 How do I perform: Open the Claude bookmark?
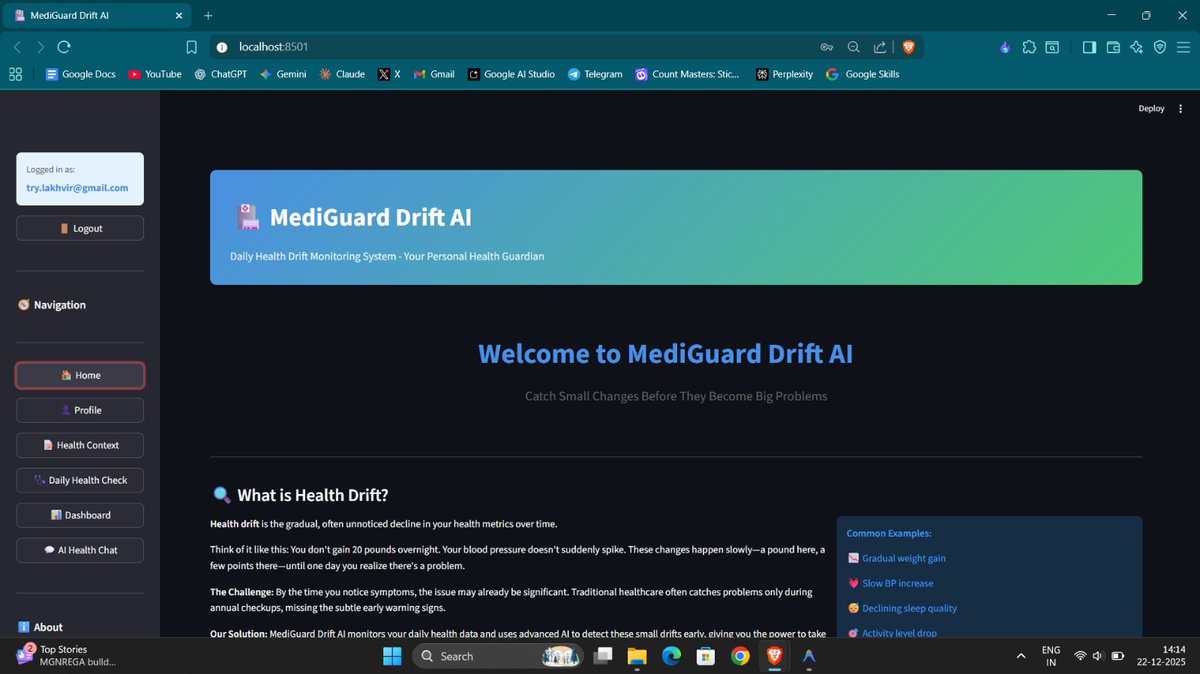[342, 74]
